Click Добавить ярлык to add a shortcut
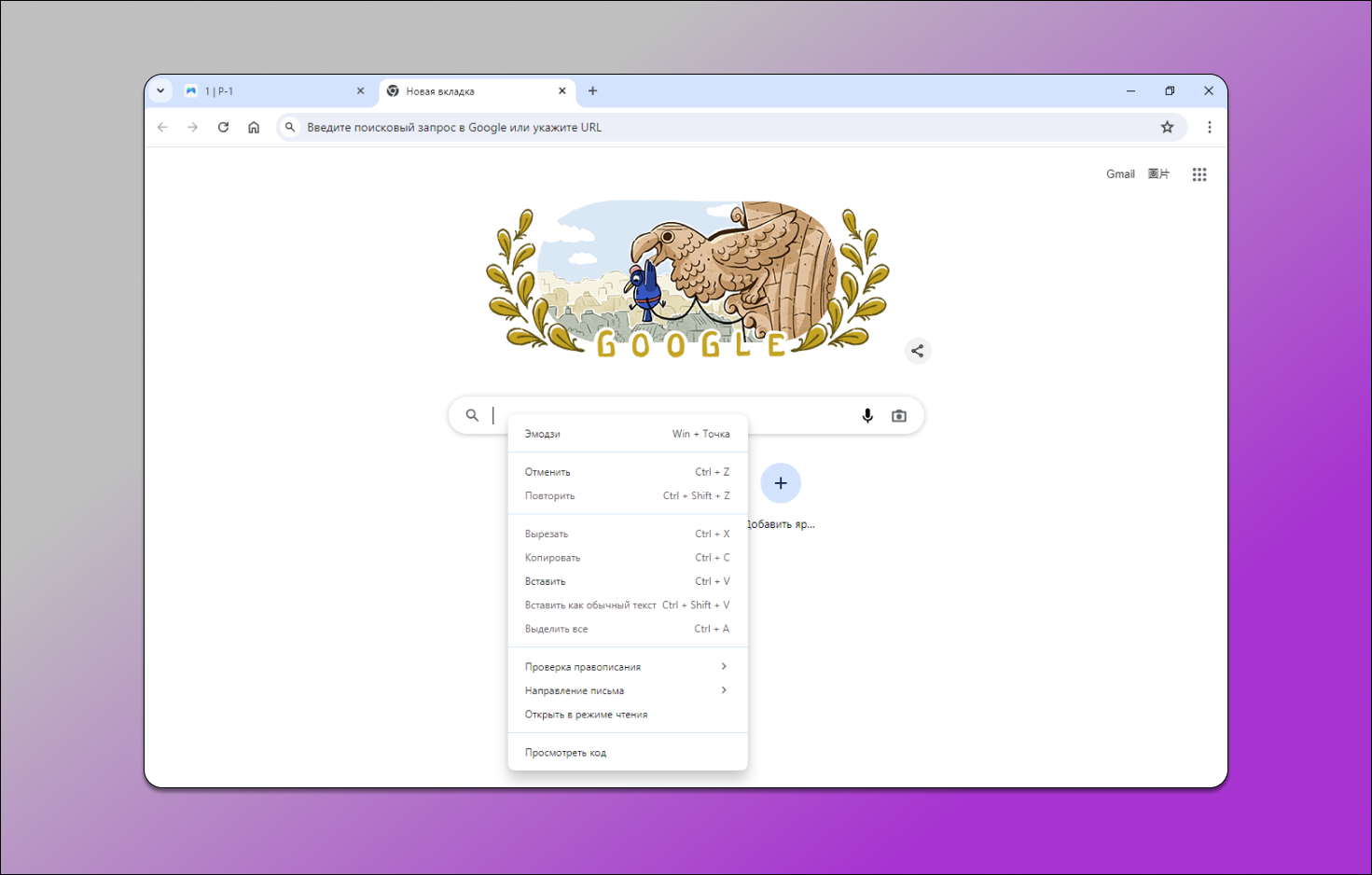This screenshot has width=1372, height=875. click(x=781, y=483)
